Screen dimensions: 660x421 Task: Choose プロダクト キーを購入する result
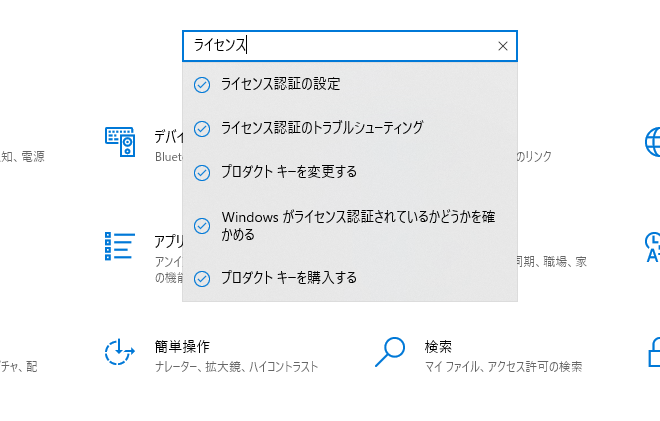tap(350, 278)
